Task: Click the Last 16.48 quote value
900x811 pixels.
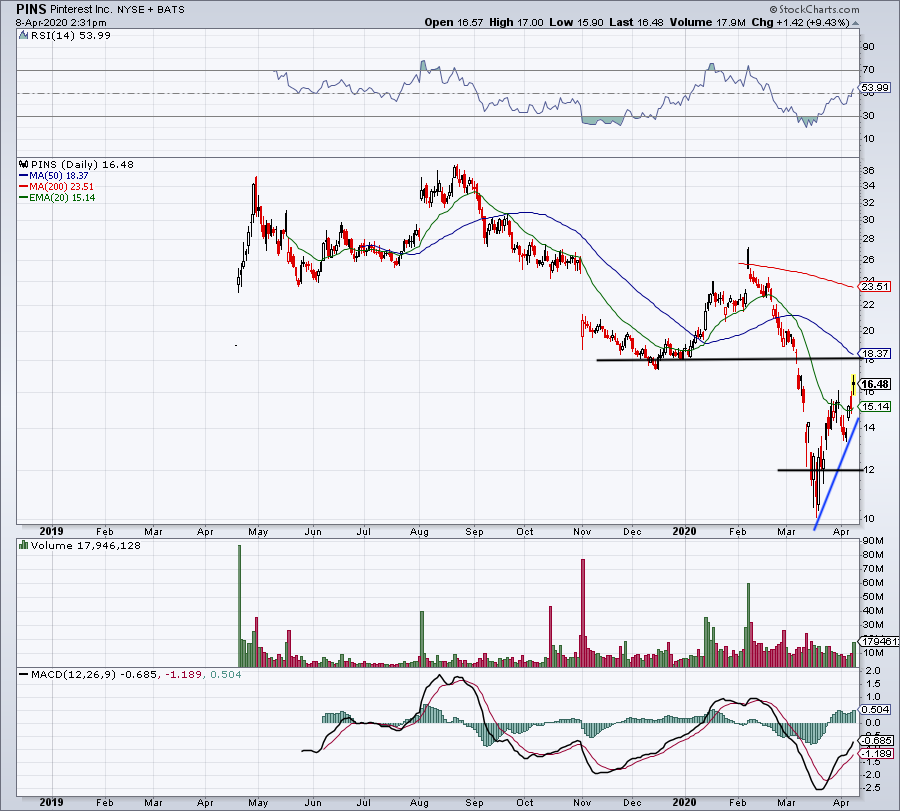Action: coord(636,22)
